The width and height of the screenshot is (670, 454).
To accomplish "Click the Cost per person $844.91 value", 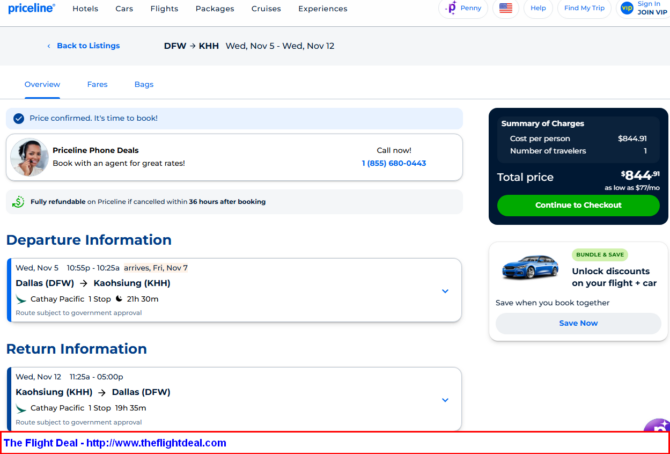I will [632, 139].
